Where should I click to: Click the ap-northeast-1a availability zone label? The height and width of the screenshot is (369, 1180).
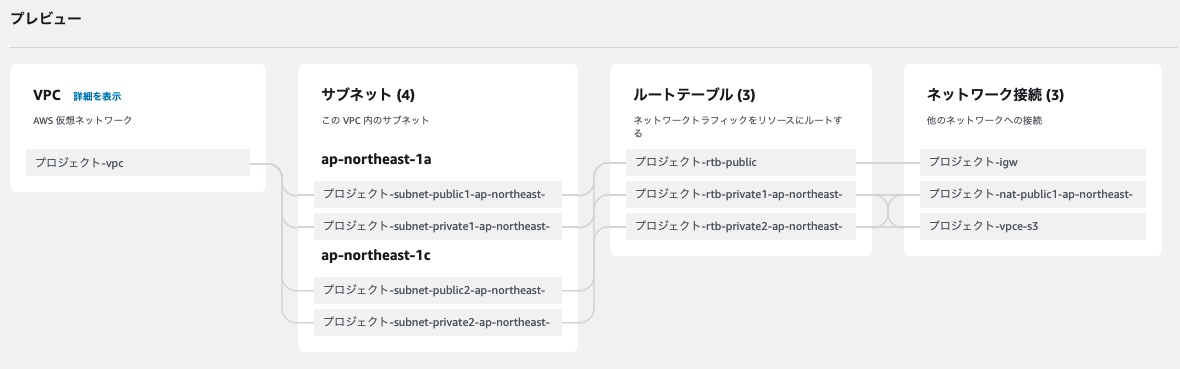pyautogui.click(x=376, y=160)
